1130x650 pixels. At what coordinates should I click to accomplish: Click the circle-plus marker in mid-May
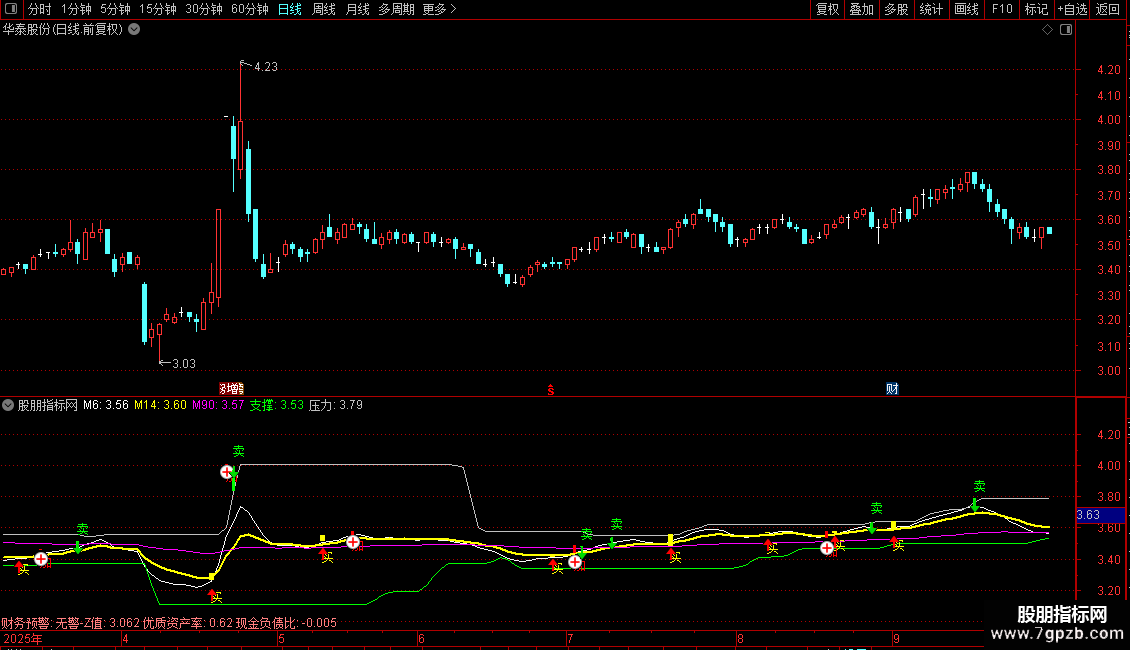point(352,542)
